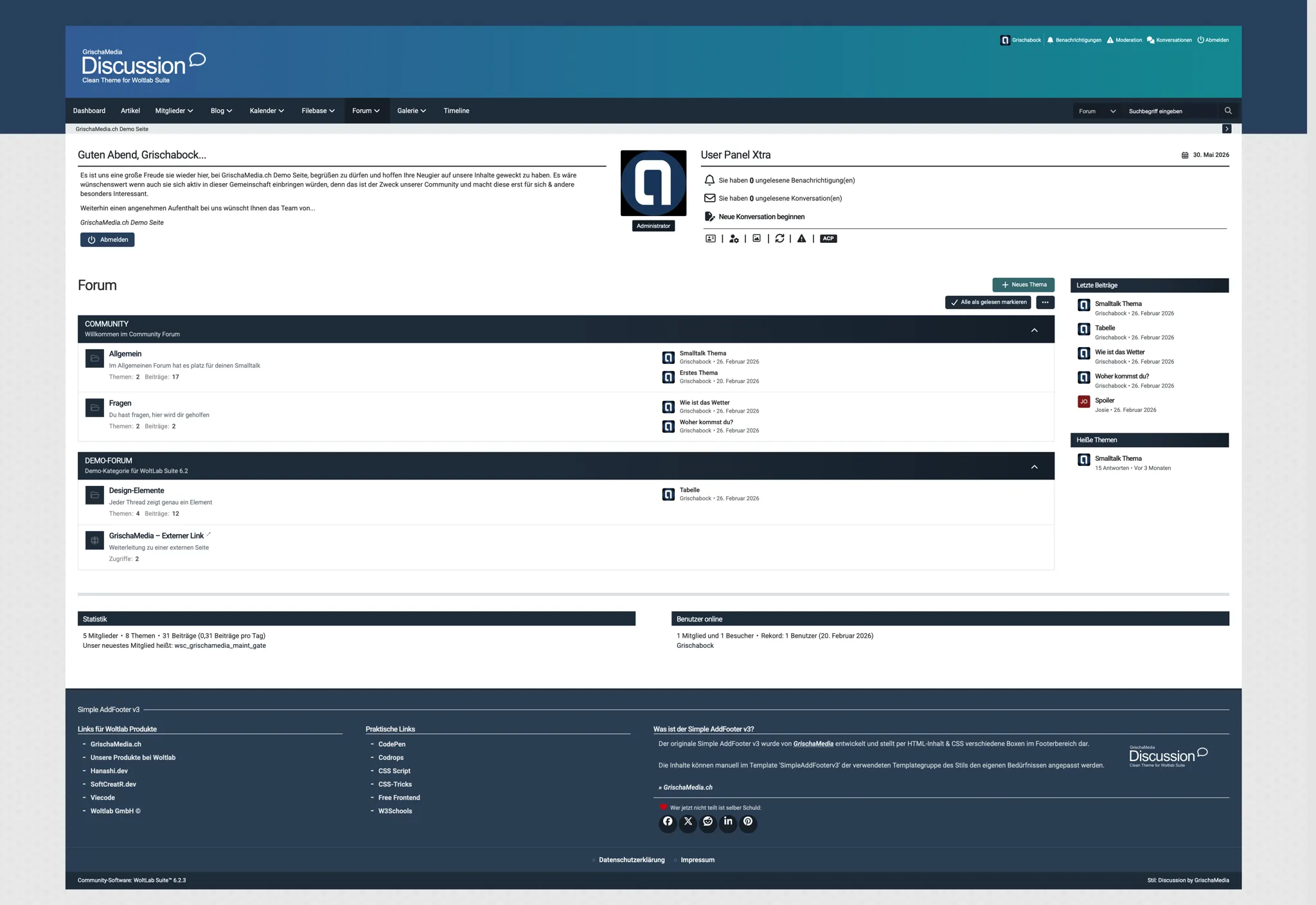
Task: Click the Fragen forum folder icon
Action: tap(94, 408)
